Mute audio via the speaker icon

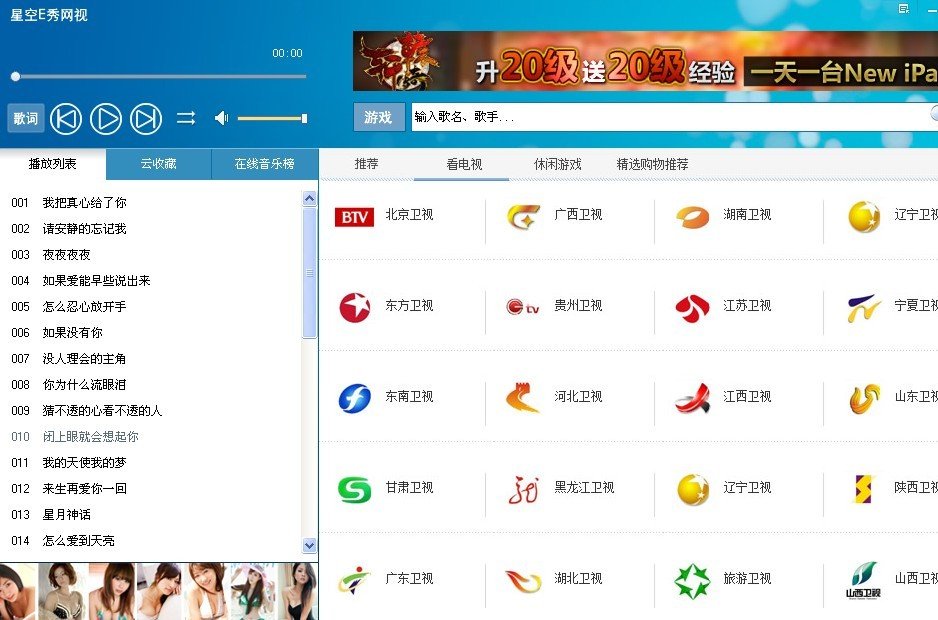tap(221, 117)
